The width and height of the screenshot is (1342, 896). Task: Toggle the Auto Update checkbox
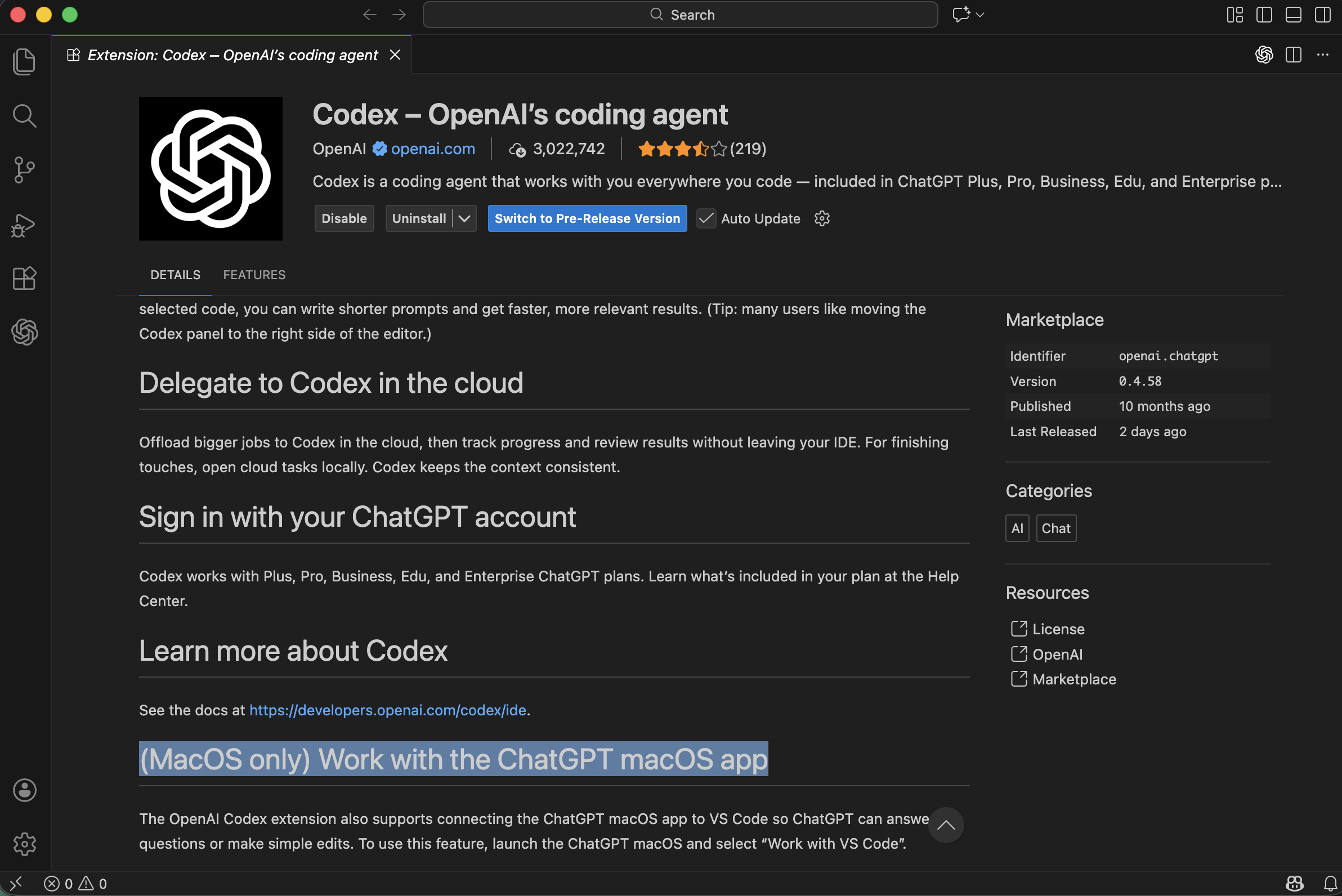point(706,218)
